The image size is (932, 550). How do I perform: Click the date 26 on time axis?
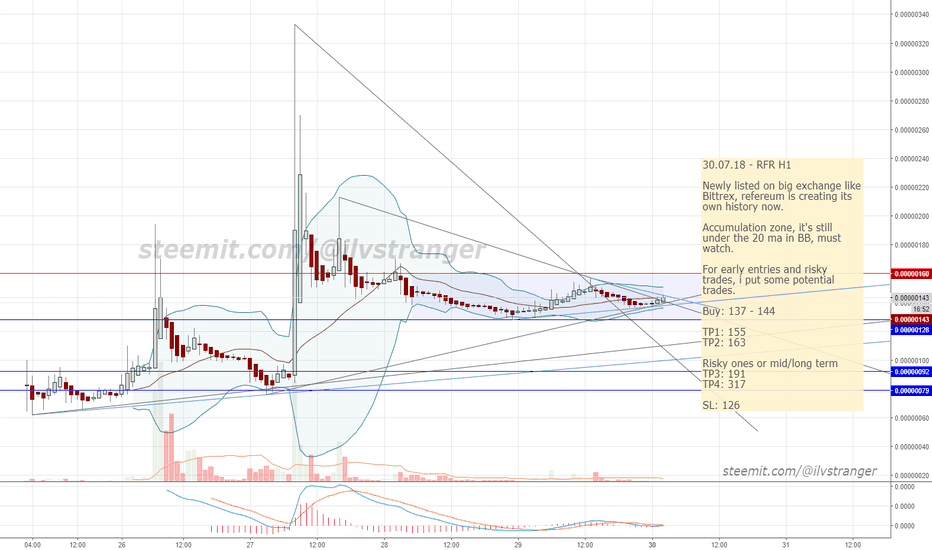[x=122, y=545]
